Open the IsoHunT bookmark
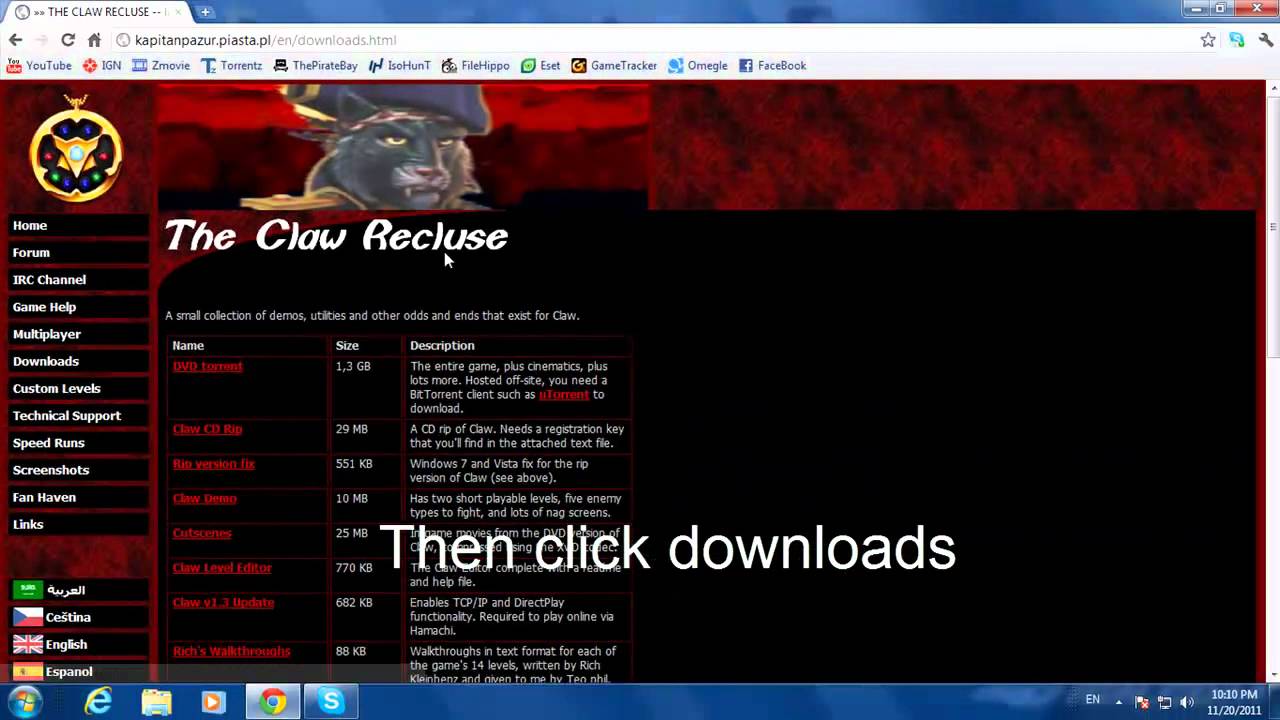Image resolution: width=1280 pixels, height=720 pixels. tap(399, 65)
